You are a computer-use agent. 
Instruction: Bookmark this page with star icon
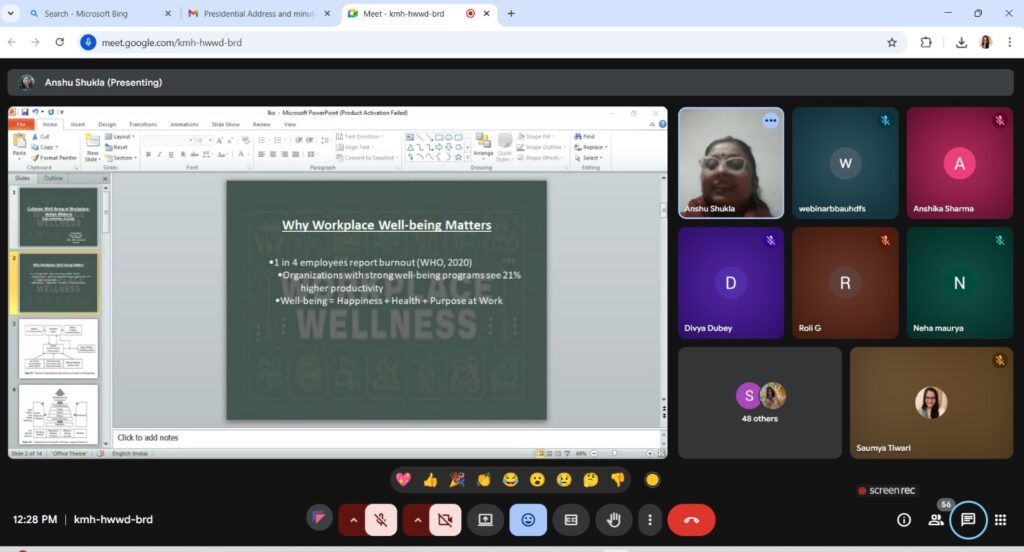(x=891, y=43)
